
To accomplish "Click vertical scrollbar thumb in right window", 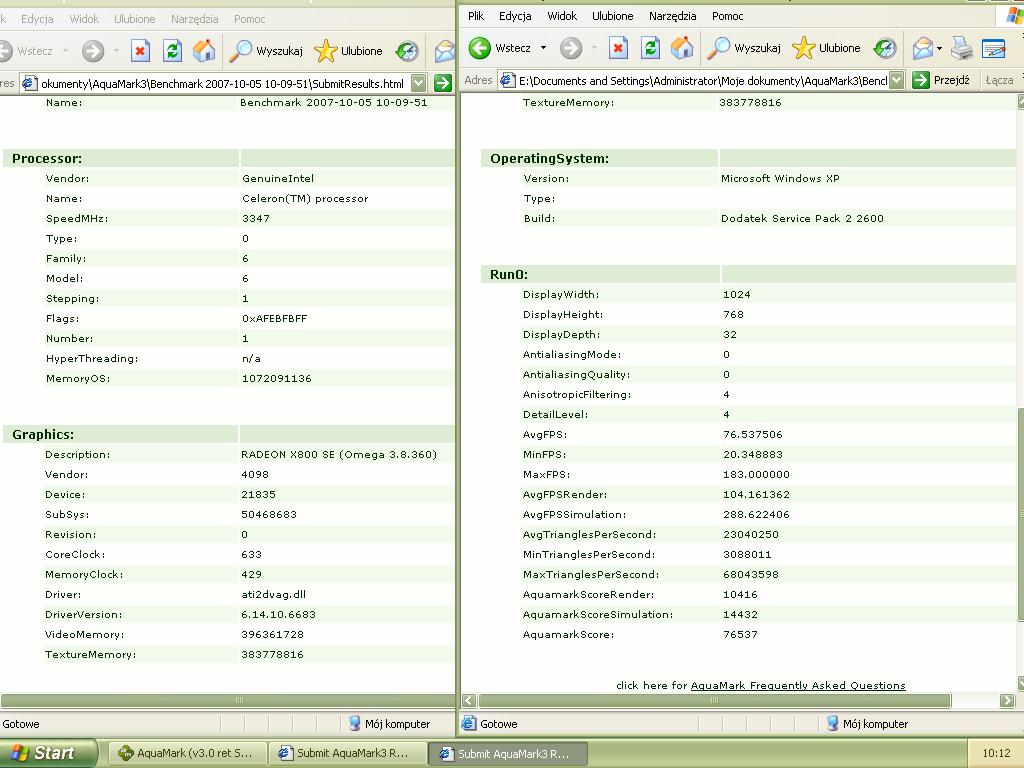I will click(1020, 514).
